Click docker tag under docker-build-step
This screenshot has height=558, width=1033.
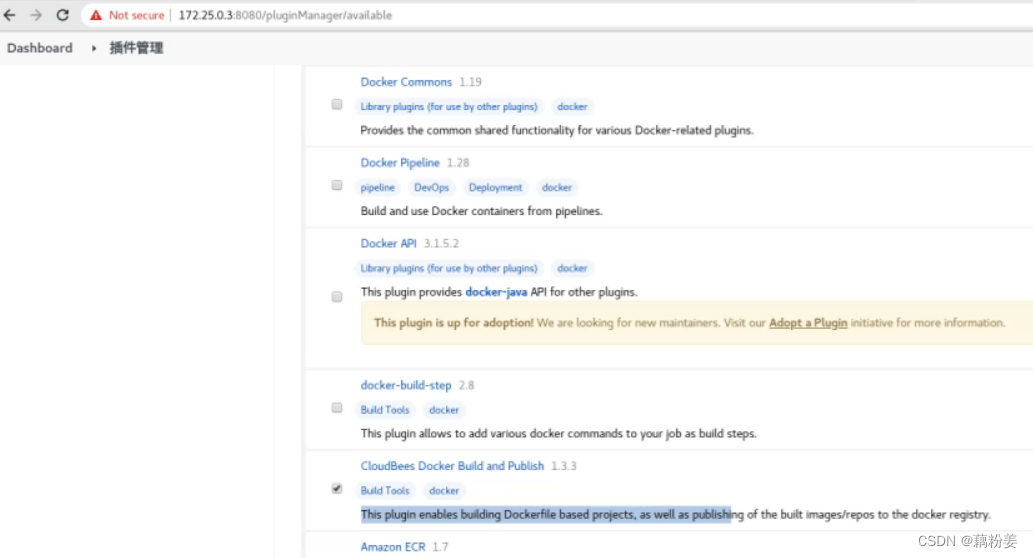[444, 410]
